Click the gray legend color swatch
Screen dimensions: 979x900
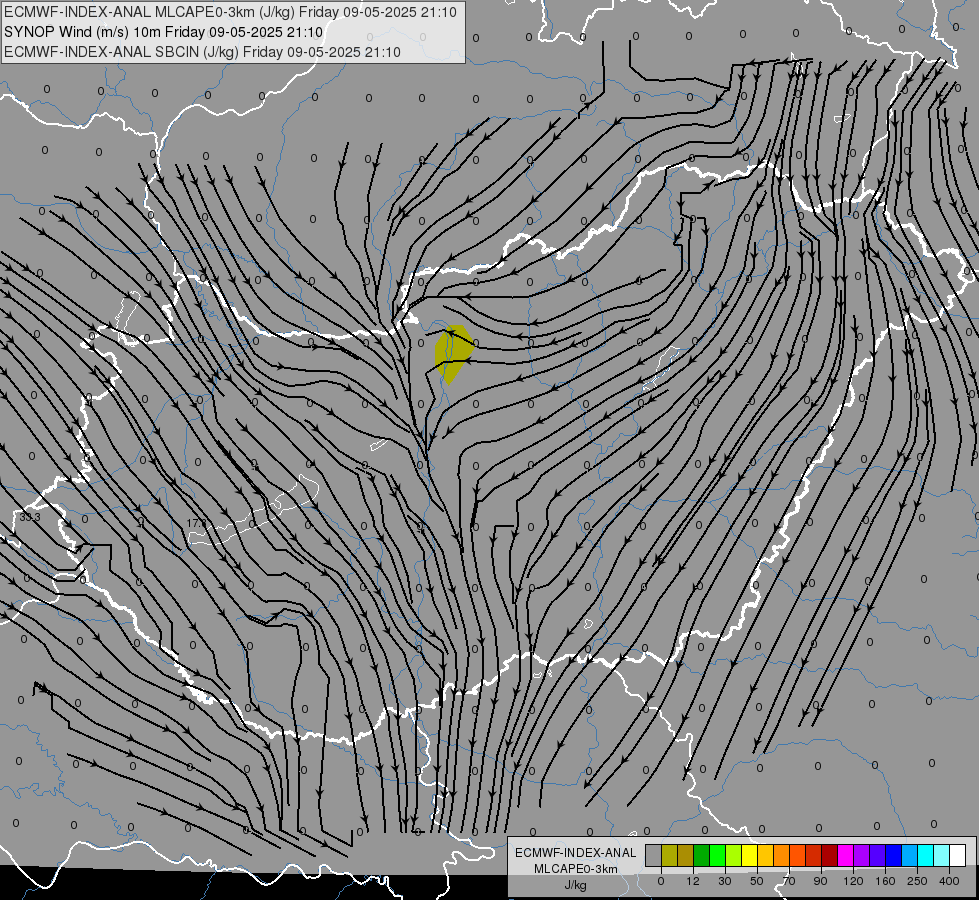[x=654, y=855]
